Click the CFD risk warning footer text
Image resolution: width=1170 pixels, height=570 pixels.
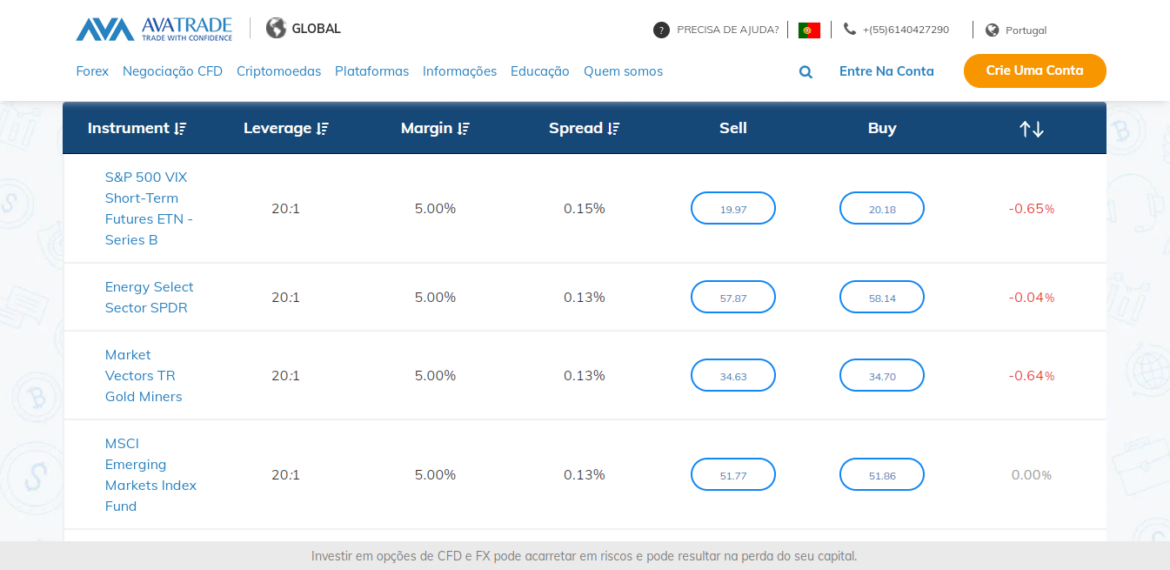pos(584,557)
